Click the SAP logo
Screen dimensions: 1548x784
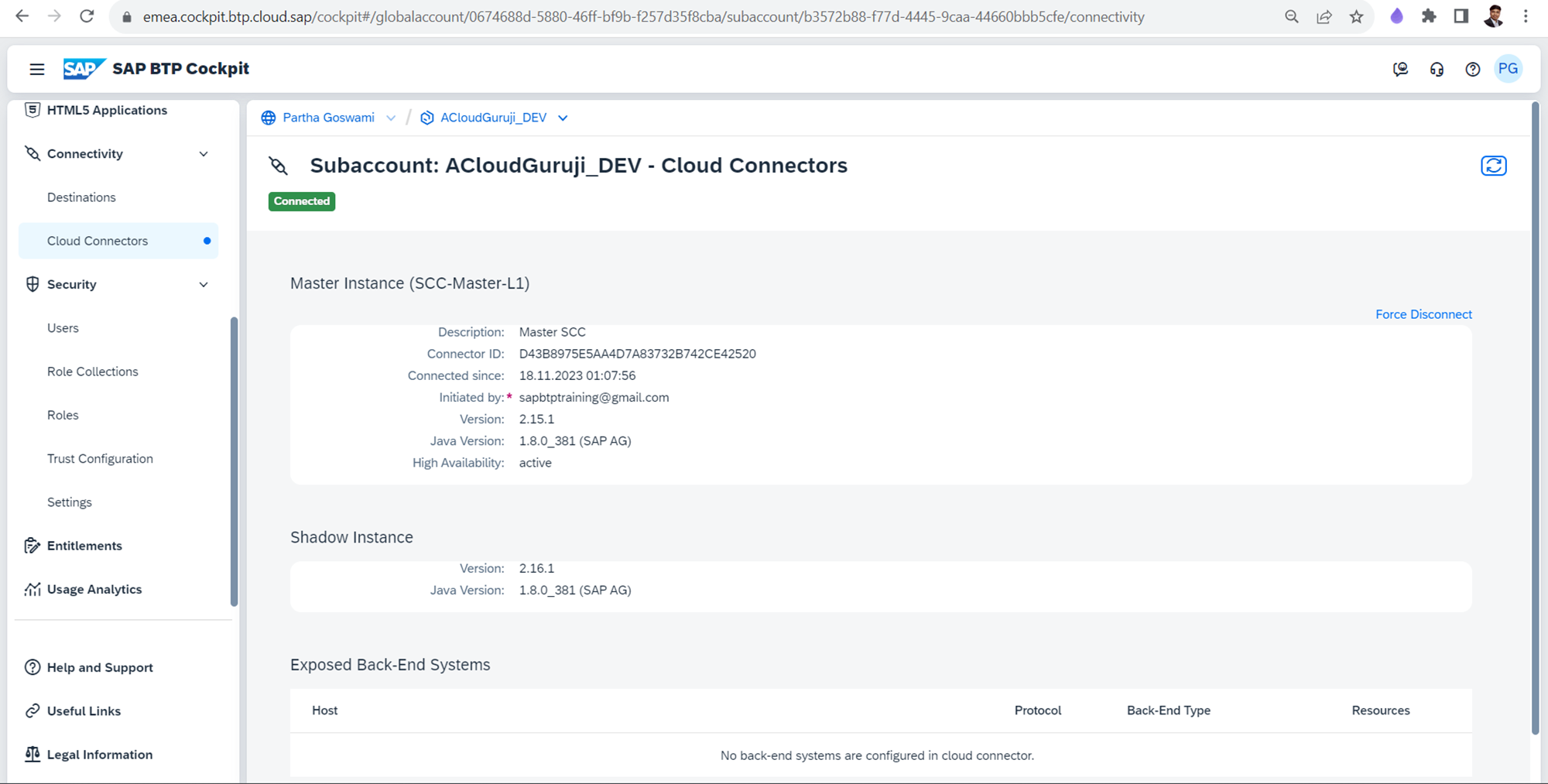pos(83,69)
